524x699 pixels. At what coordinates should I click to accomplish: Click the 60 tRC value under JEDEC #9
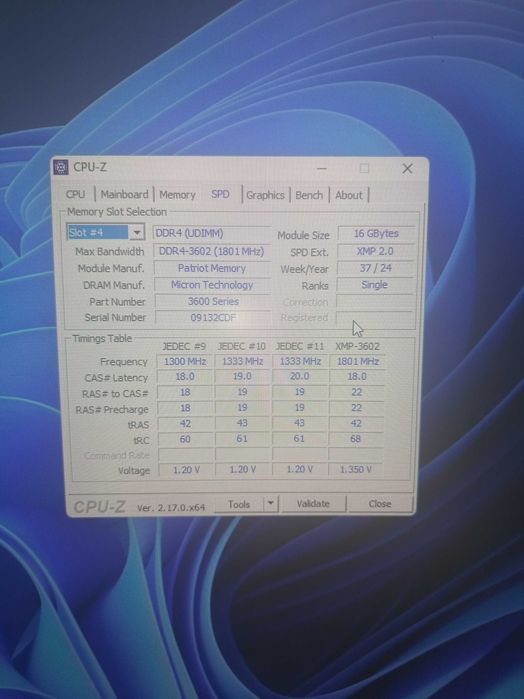185,439
